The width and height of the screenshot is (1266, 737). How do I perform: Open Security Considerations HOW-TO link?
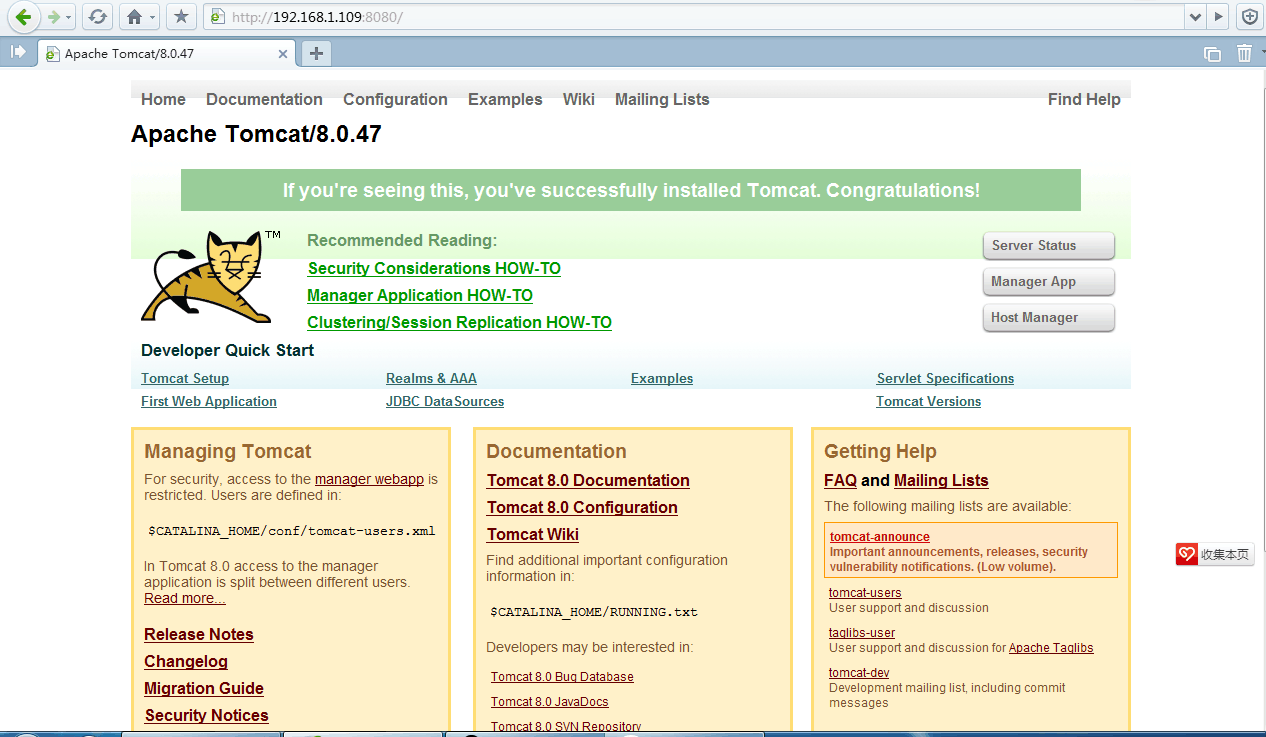434,268
